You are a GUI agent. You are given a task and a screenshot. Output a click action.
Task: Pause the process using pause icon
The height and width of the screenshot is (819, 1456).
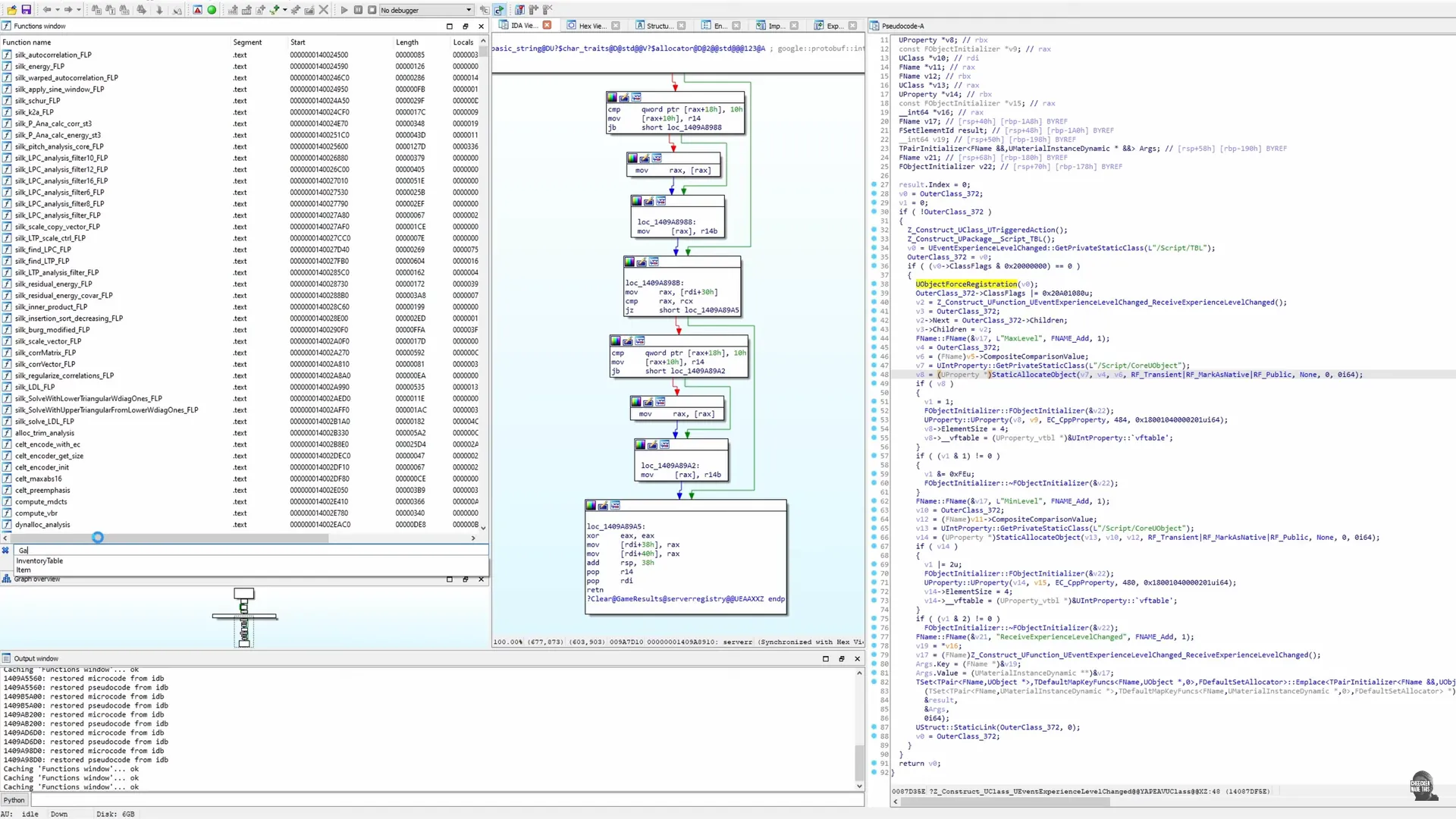coord(358,10)
